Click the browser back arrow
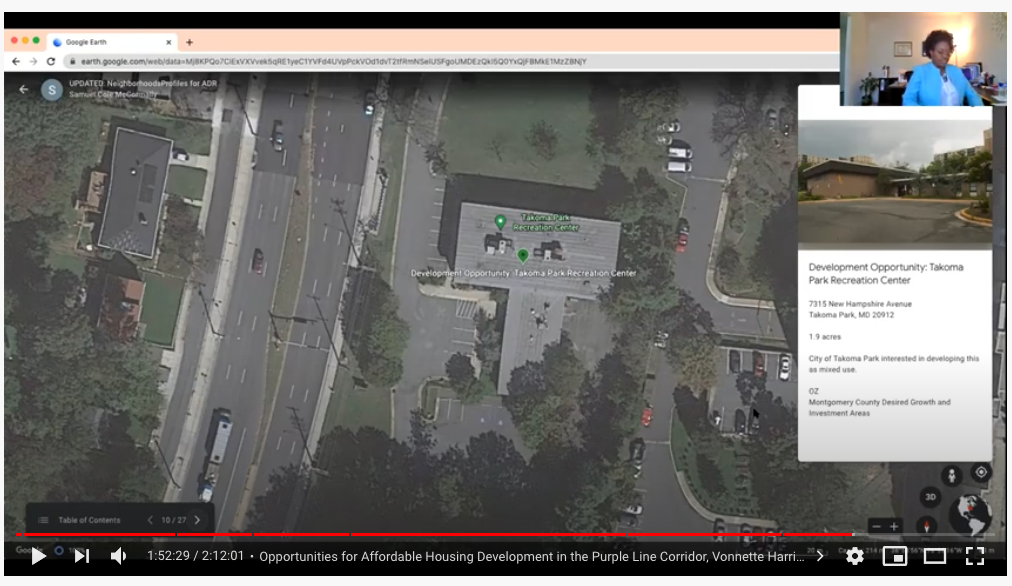1012x586 pixels. coord(16,61)
